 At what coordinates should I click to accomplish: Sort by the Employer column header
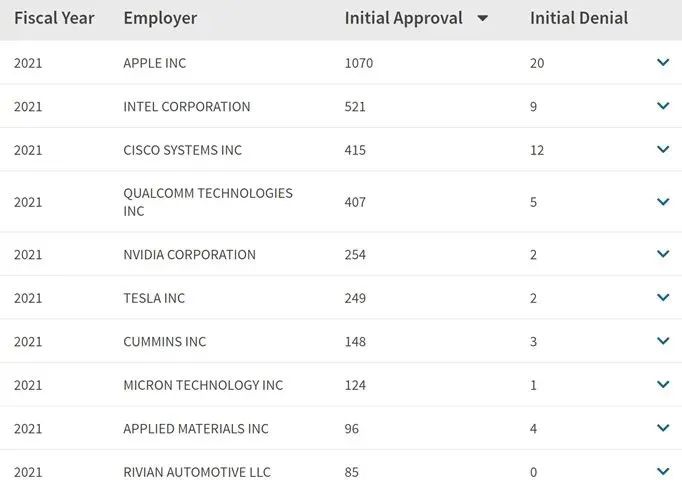160,18
